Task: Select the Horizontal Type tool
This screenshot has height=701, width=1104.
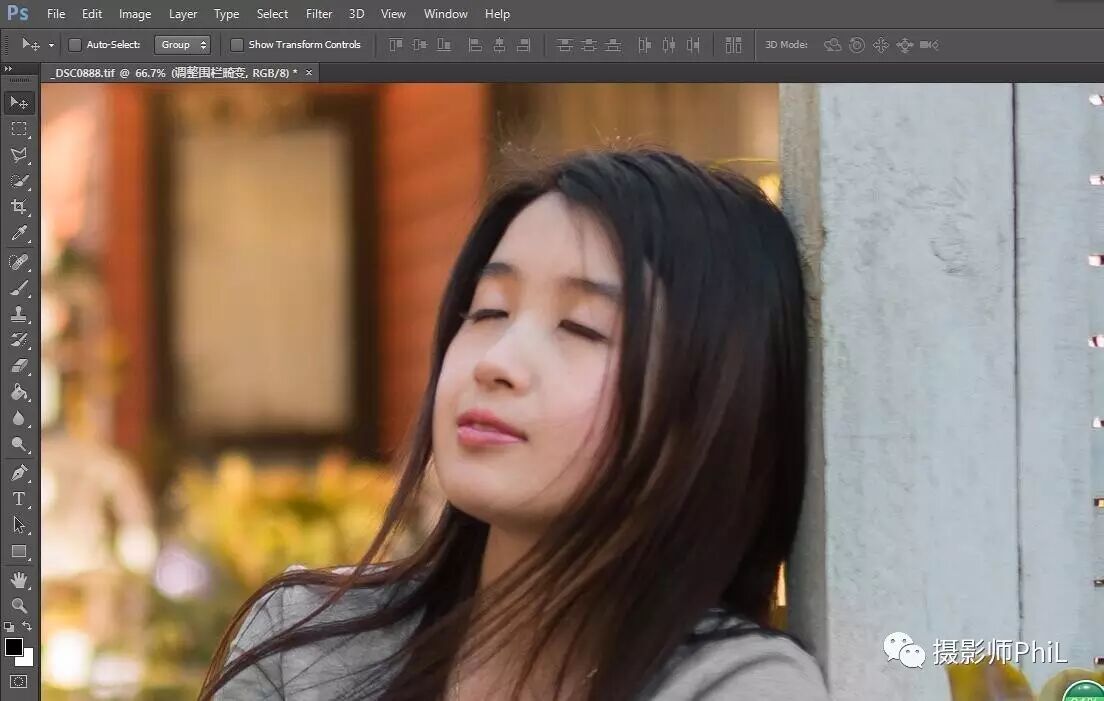Action: [19, 498]
